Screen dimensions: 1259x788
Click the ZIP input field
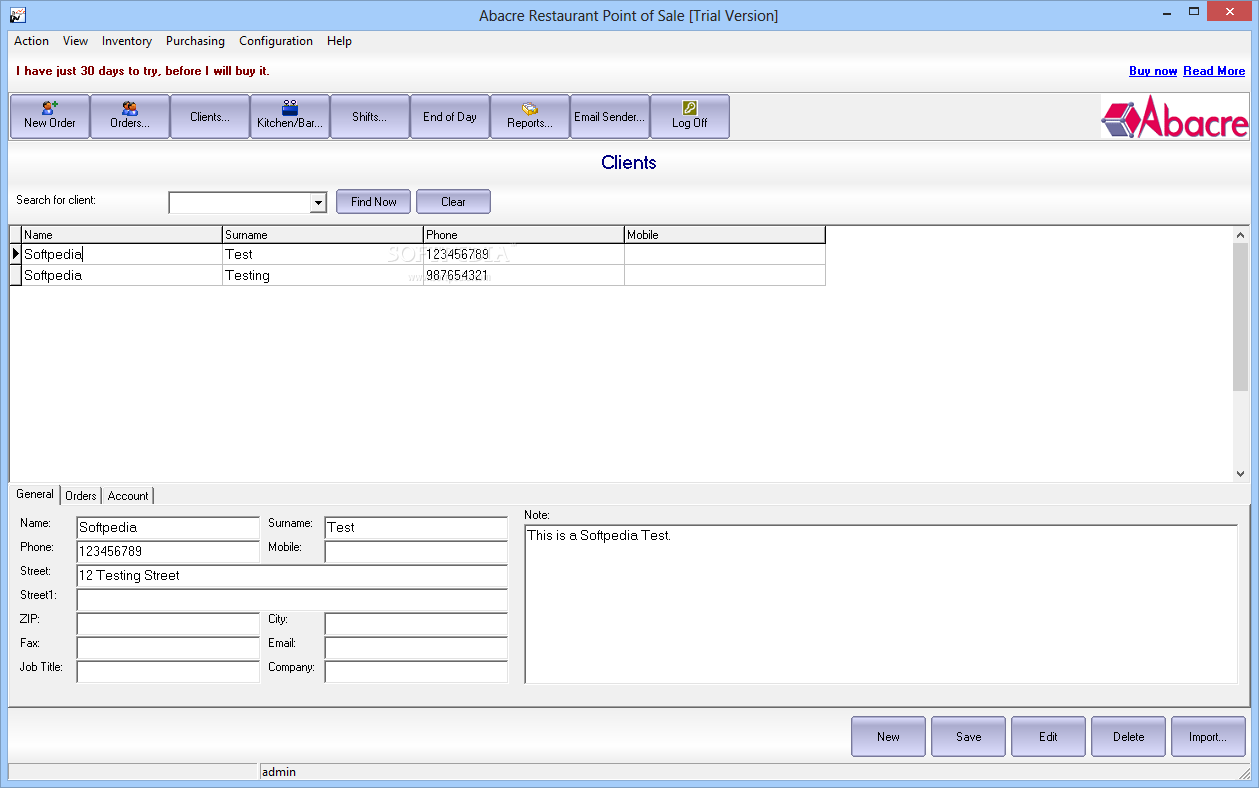pos(168,624)
